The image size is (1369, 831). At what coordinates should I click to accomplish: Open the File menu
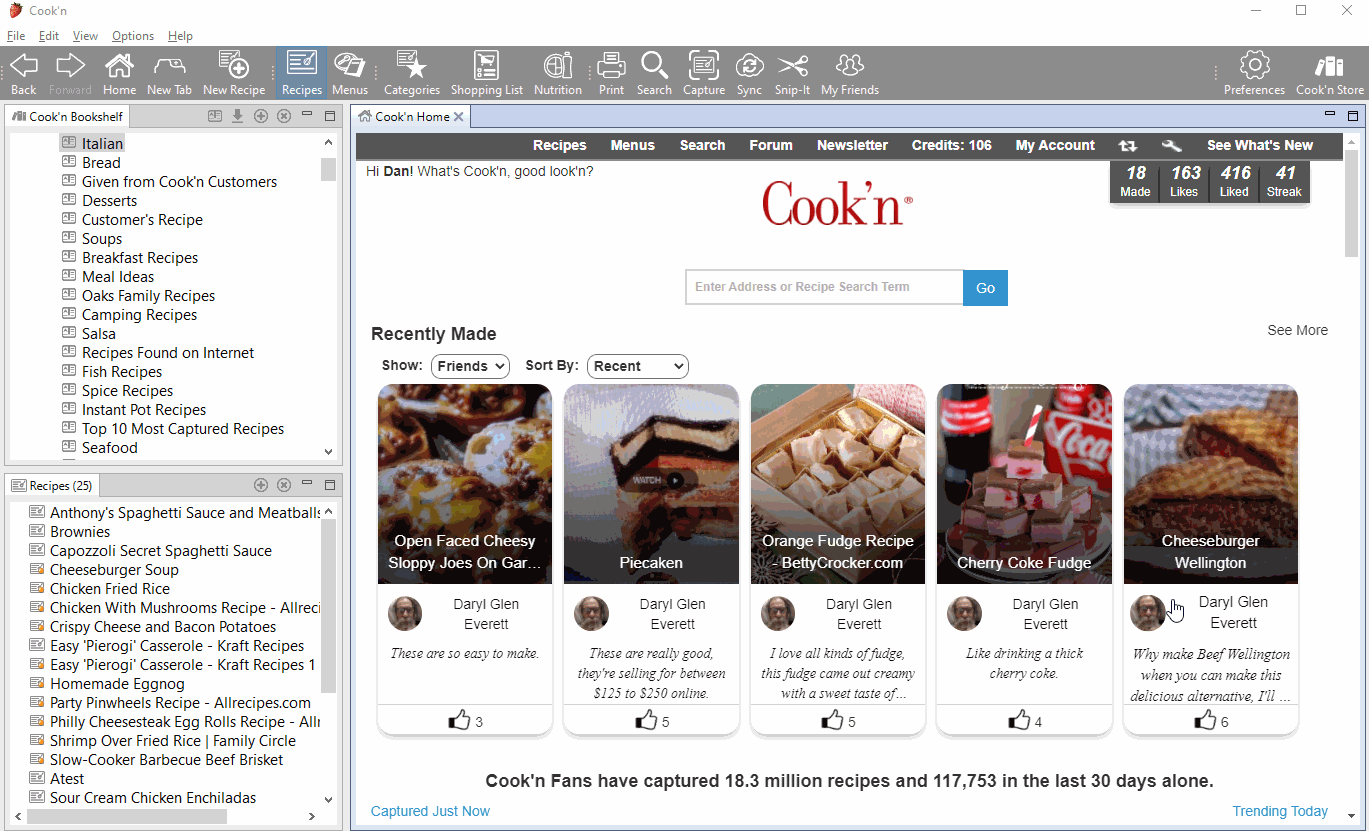[16, 36]
